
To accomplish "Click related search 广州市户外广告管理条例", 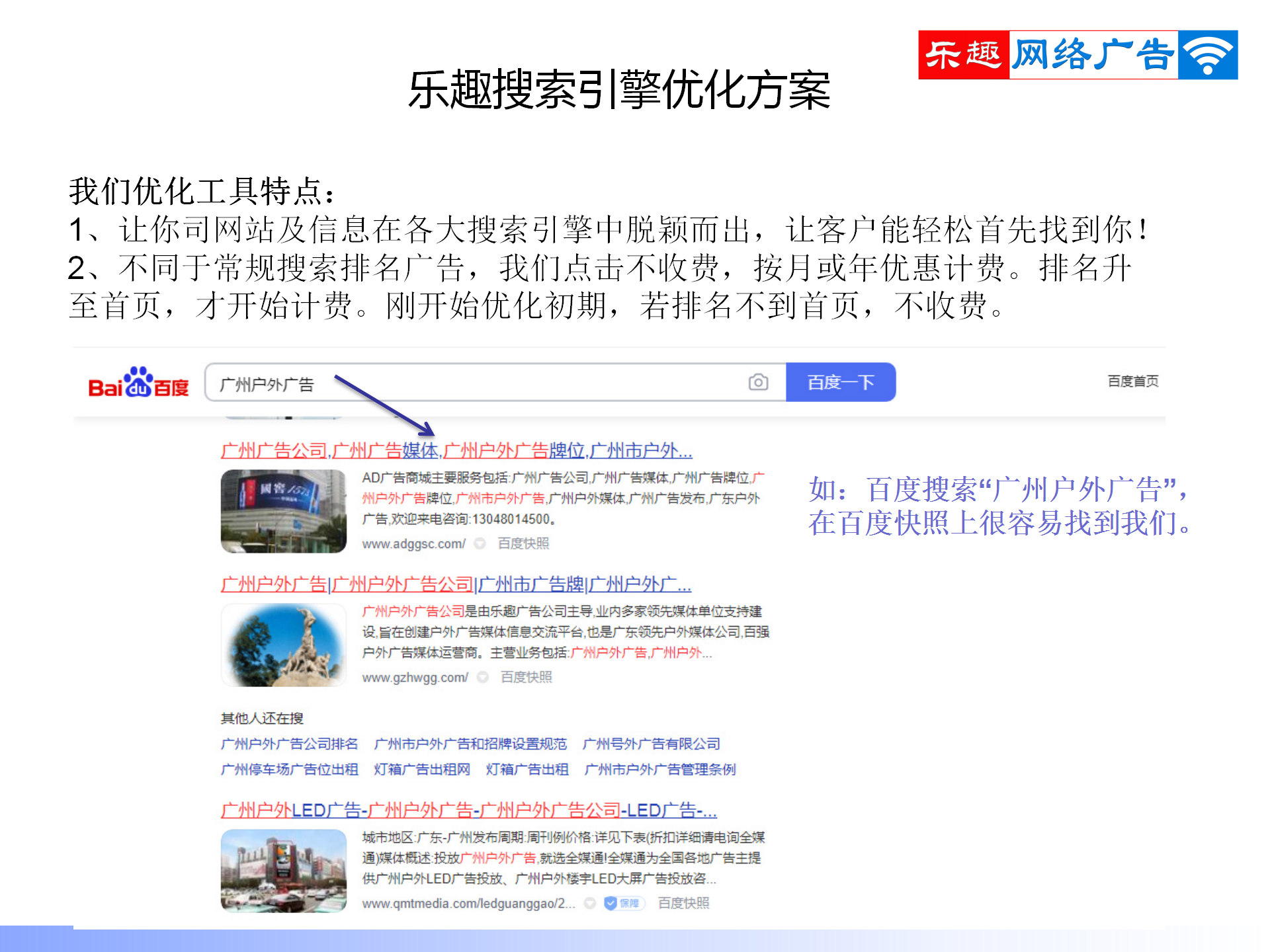I will coord(660,770).
